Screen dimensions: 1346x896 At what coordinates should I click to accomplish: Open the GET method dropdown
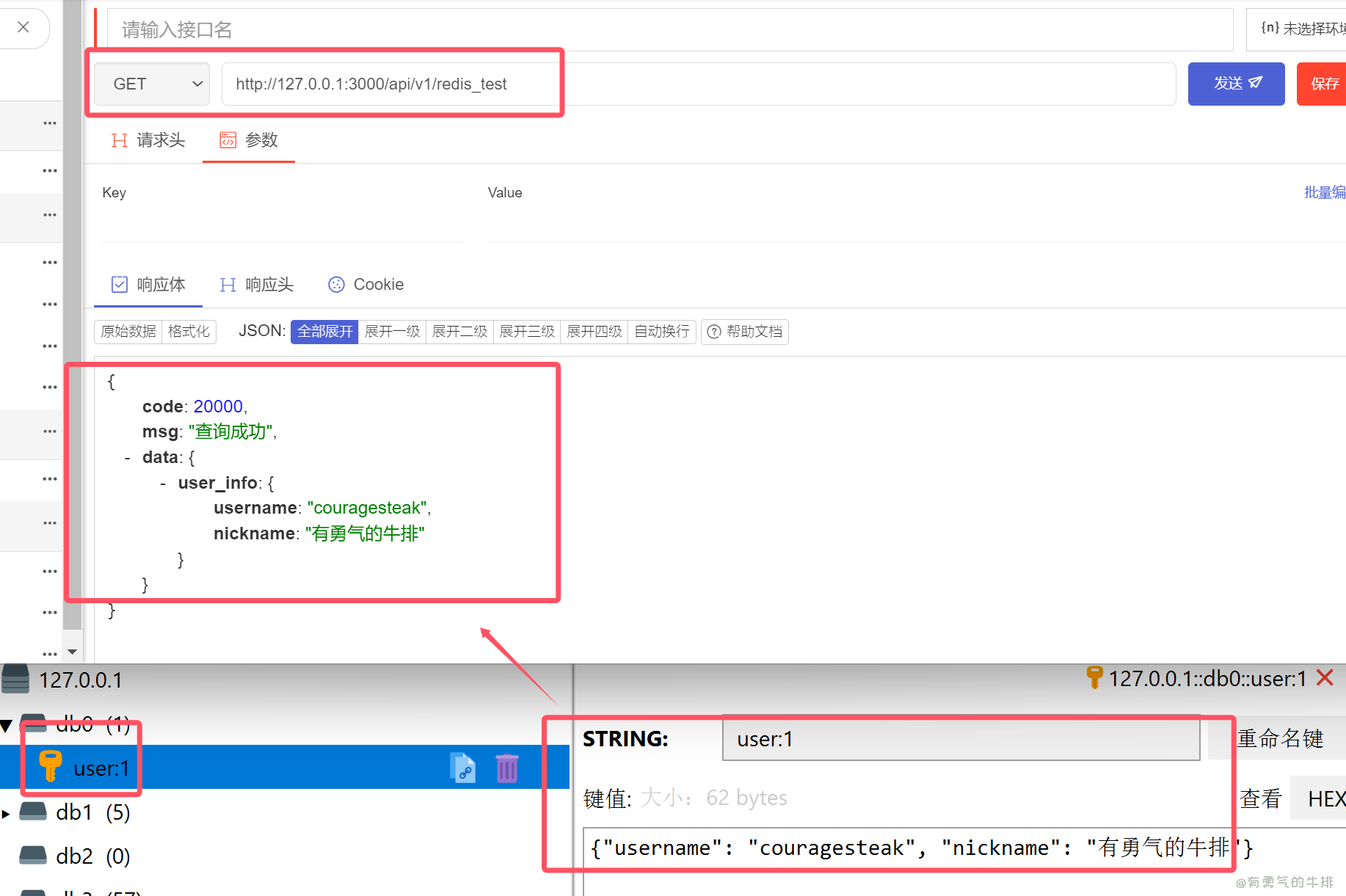152,84
